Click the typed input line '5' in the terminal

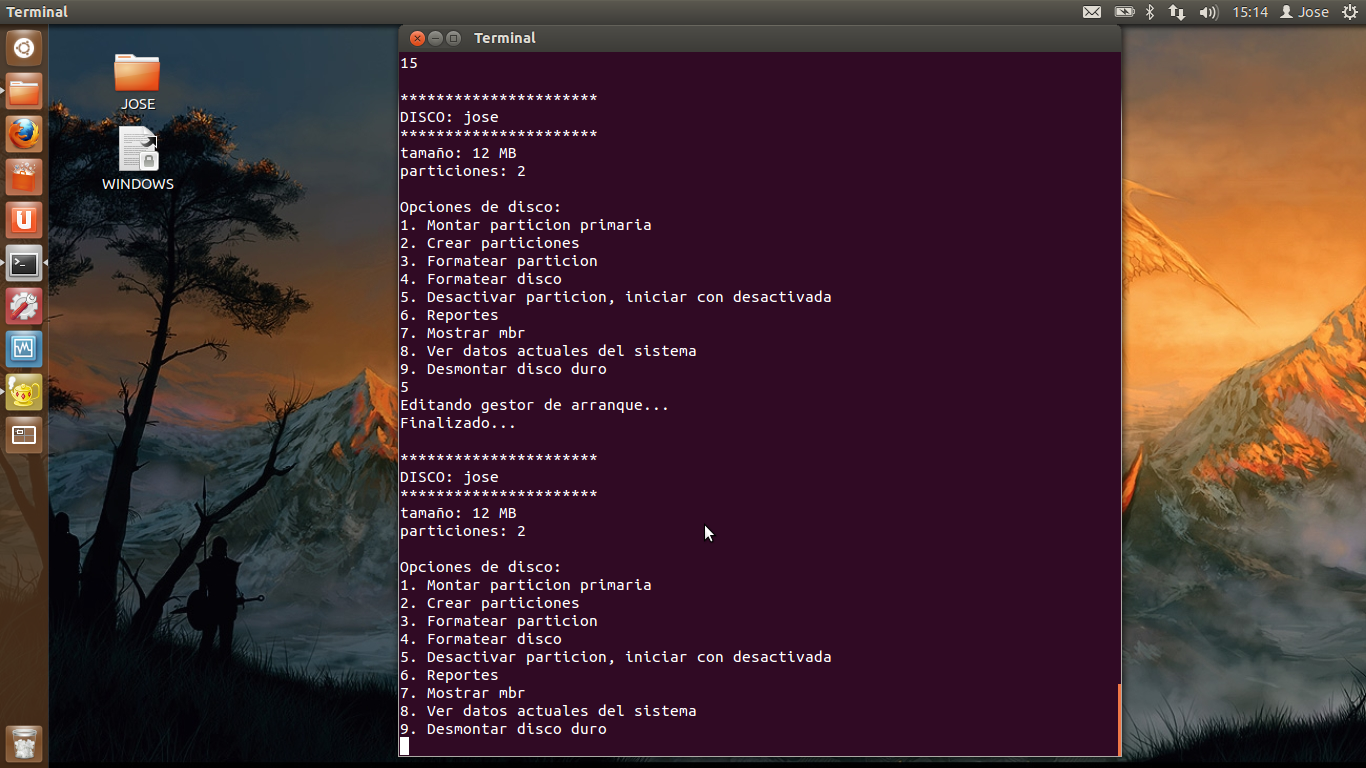(x=404, y=387)
